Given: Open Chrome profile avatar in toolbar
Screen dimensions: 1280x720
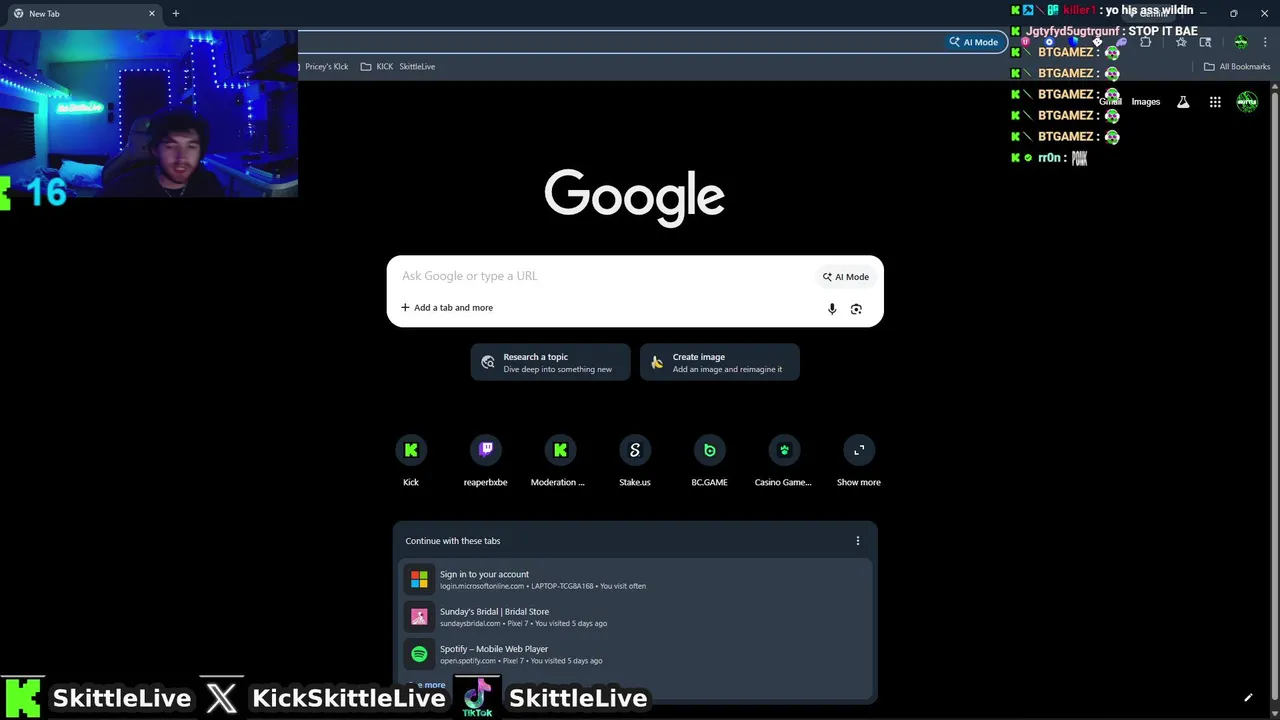Looking at the screenshot, I should tap(1241, 42).
